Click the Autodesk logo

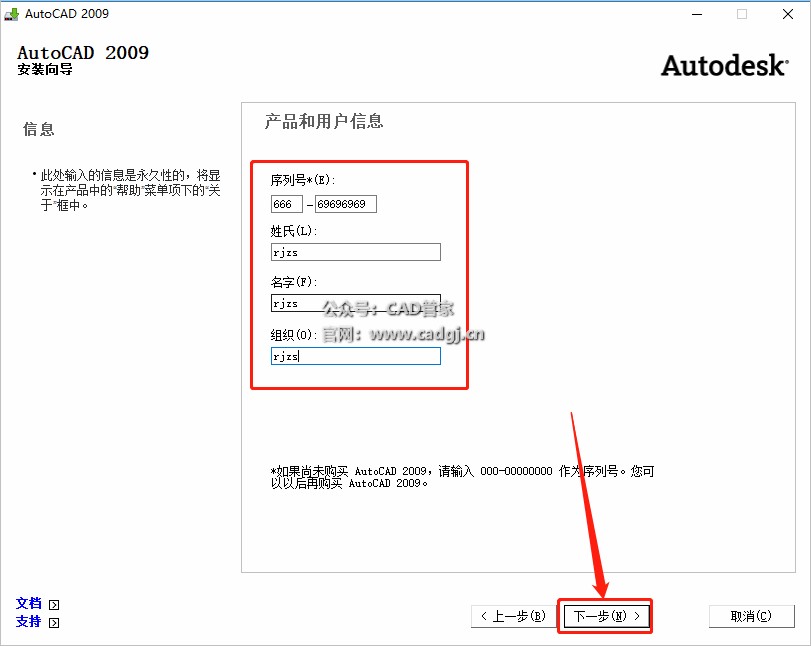(725, 66)
